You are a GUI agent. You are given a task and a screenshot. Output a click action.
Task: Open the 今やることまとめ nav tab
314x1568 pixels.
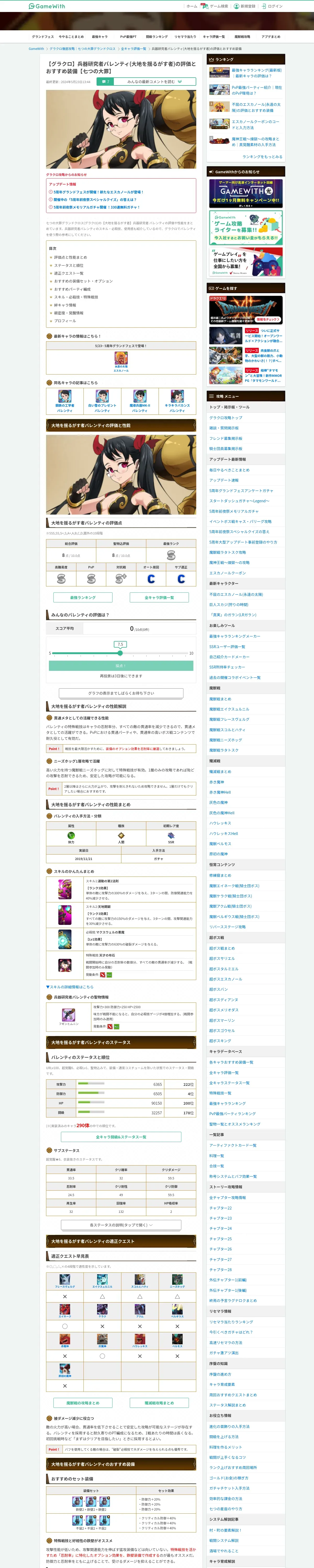tap(71, 37)
